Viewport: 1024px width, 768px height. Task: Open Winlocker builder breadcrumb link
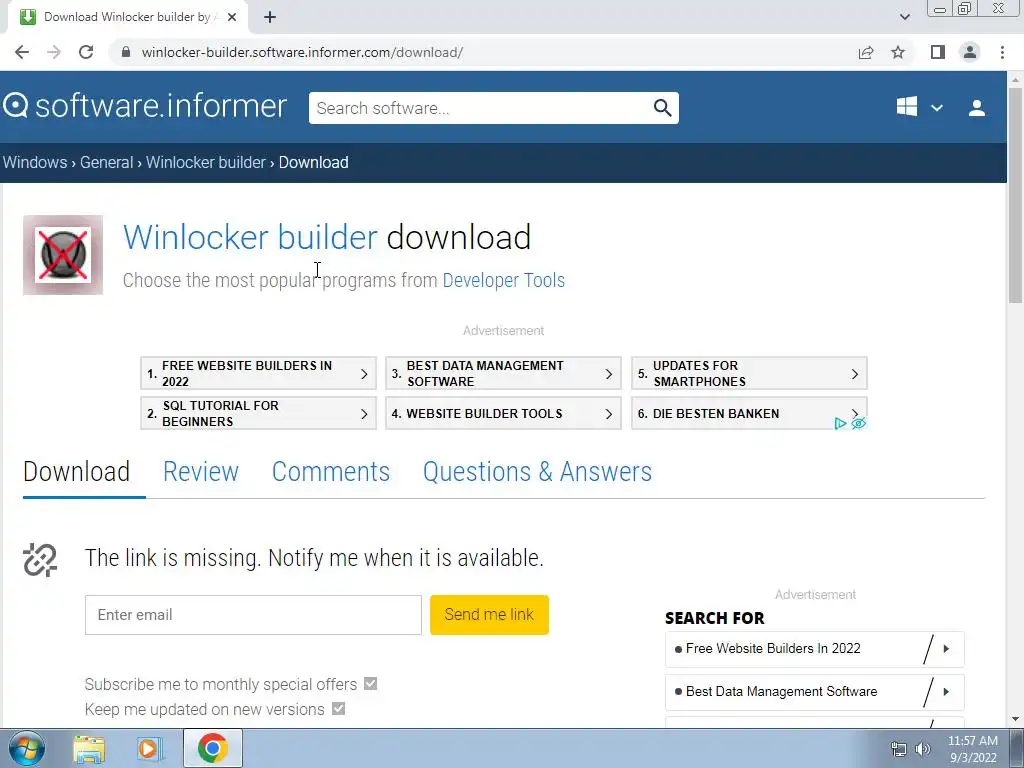(x=206, y=162)
